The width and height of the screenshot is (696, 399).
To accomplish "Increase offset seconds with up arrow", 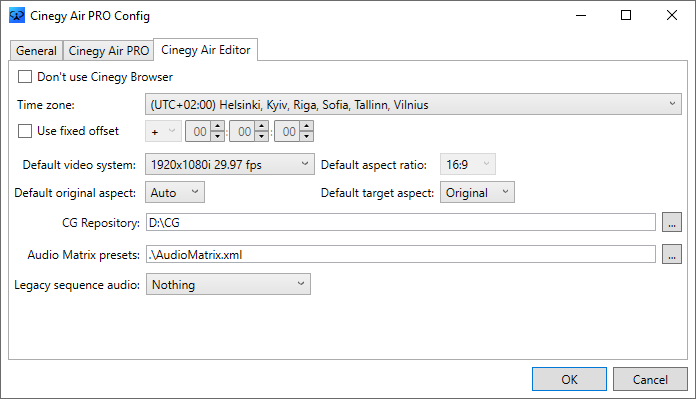I will [307, 126].
